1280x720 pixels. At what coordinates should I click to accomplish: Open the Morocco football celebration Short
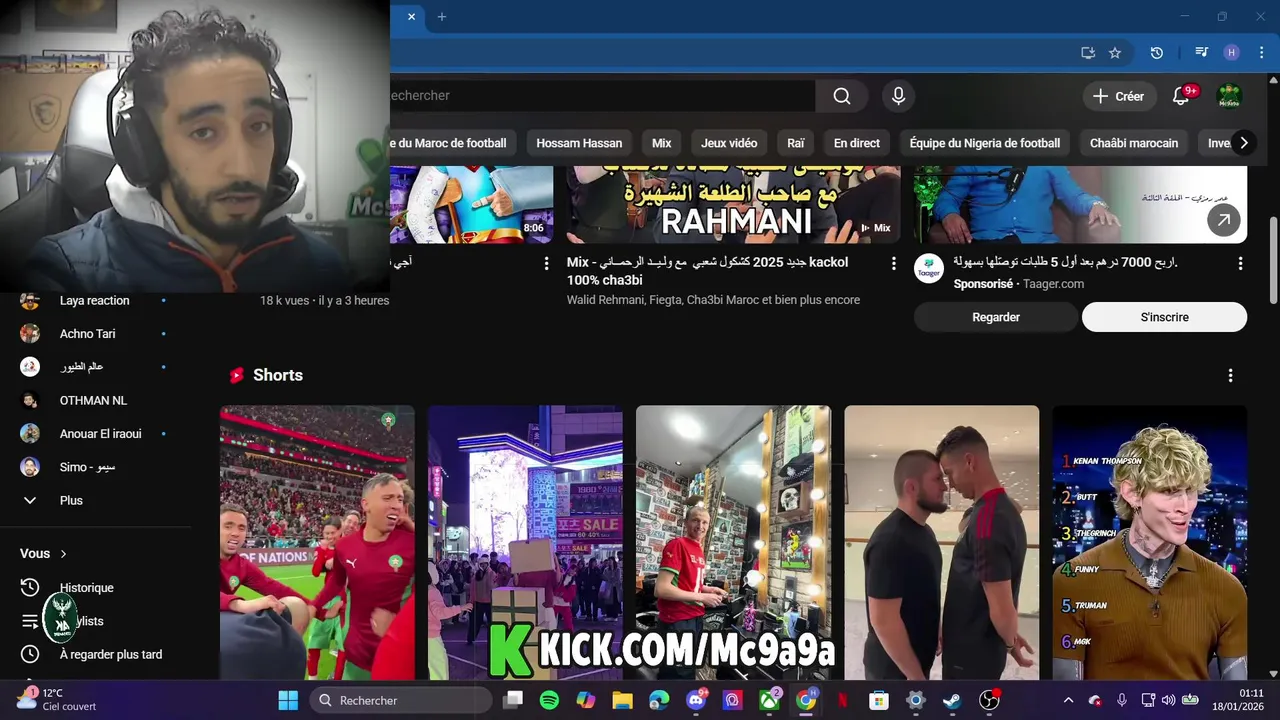tap(317, 542)
